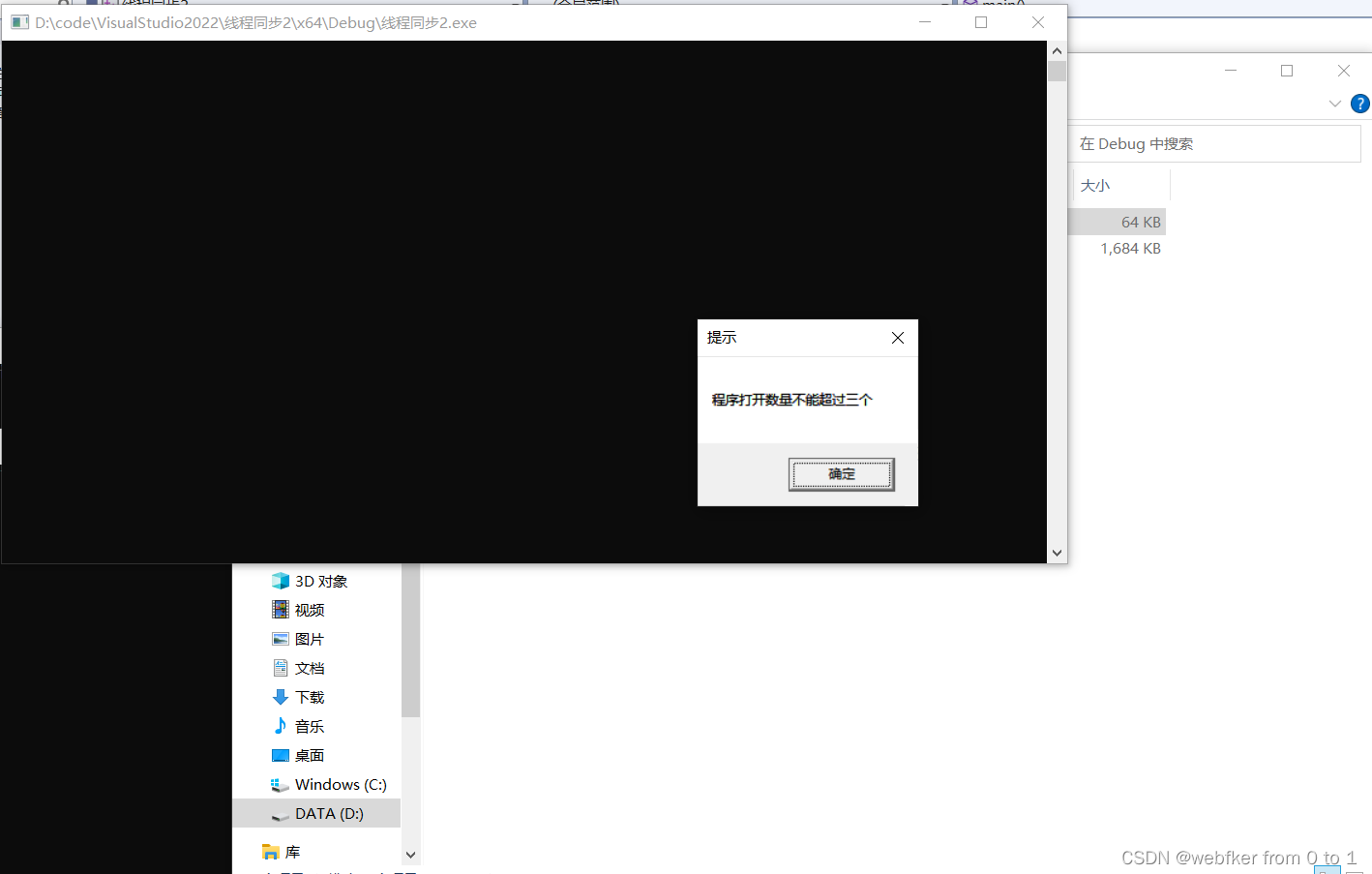Select the 音乐 folder in navigation pane

pos(310,726)
